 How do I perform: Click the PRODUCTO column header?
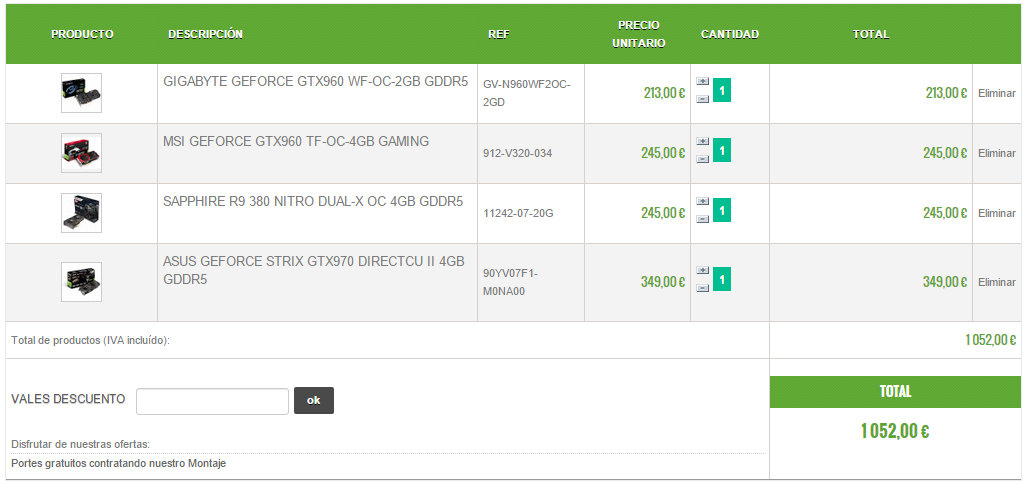tap(82, 35)
